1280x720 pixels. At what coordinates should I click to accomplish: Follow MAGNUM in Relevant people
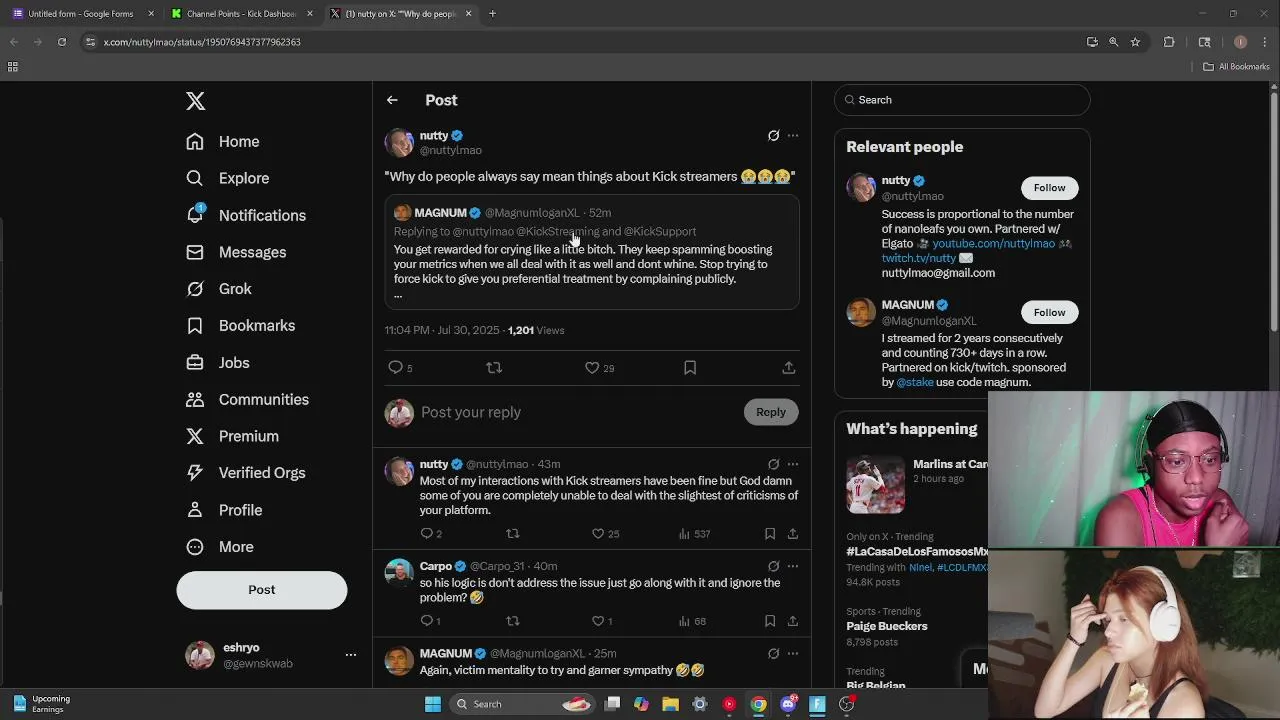pyautogui.click(x=1049, y=312)
